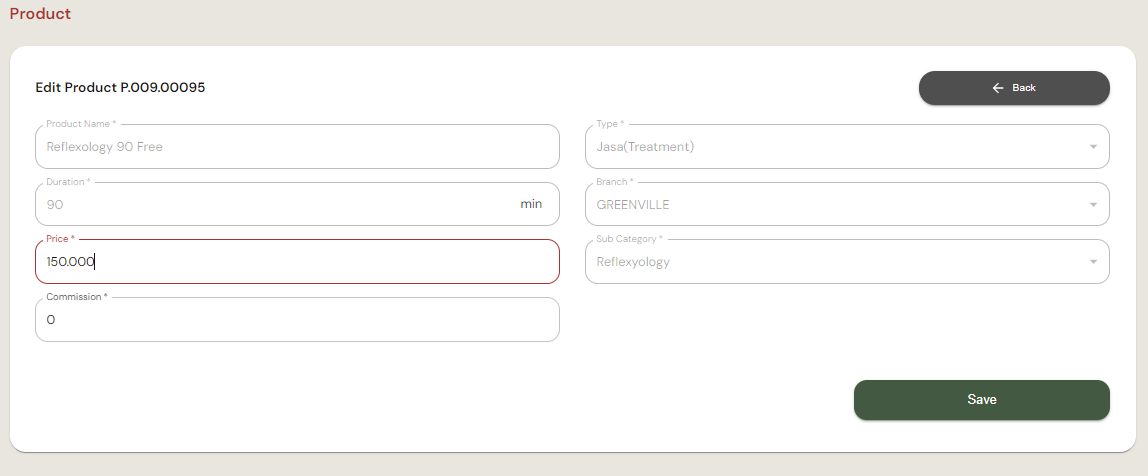Click the Sub Category field label

(629, 240)
